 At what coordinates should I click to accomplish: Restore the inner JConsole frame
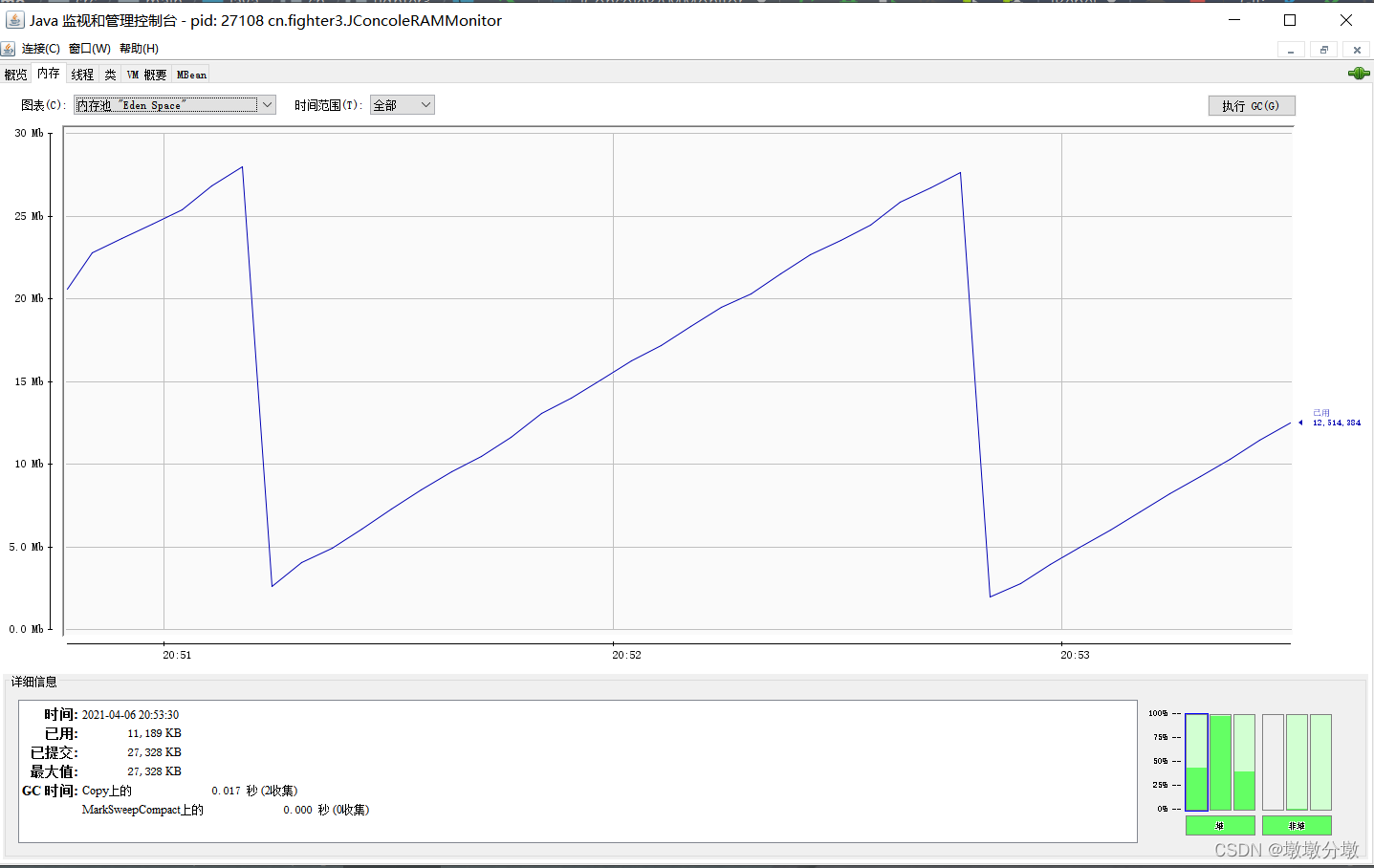coord(1323,50)
